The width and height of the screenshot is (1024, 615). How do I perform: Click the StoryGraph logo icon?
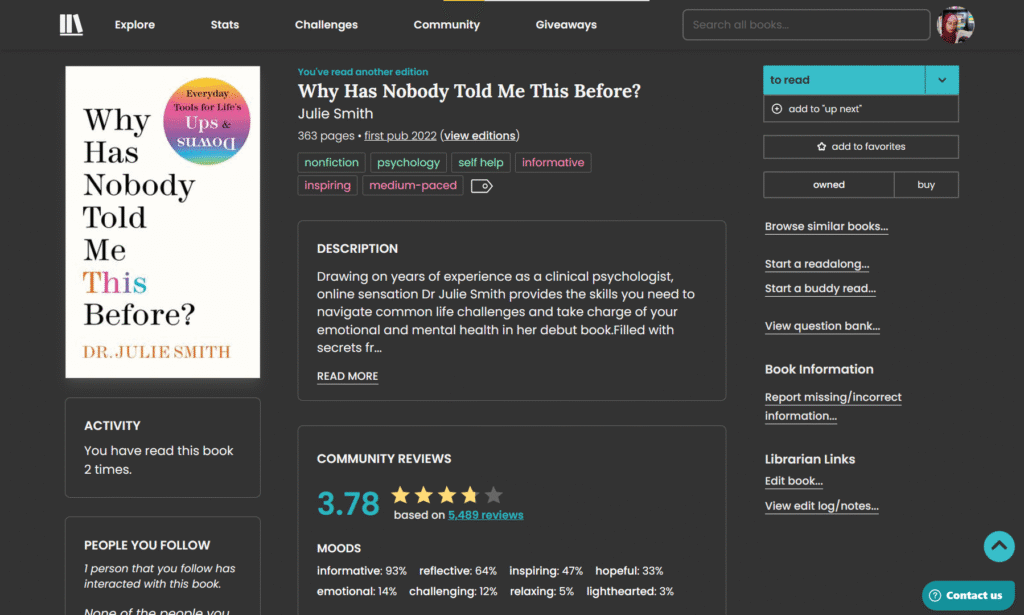(71, 25)
